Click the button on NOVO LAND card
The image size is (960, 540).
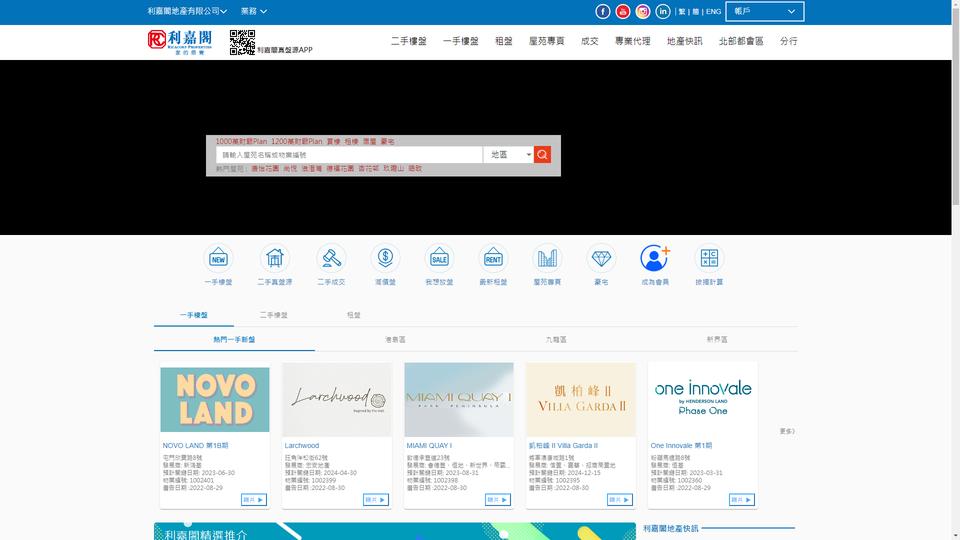click(x=253, y=500)
